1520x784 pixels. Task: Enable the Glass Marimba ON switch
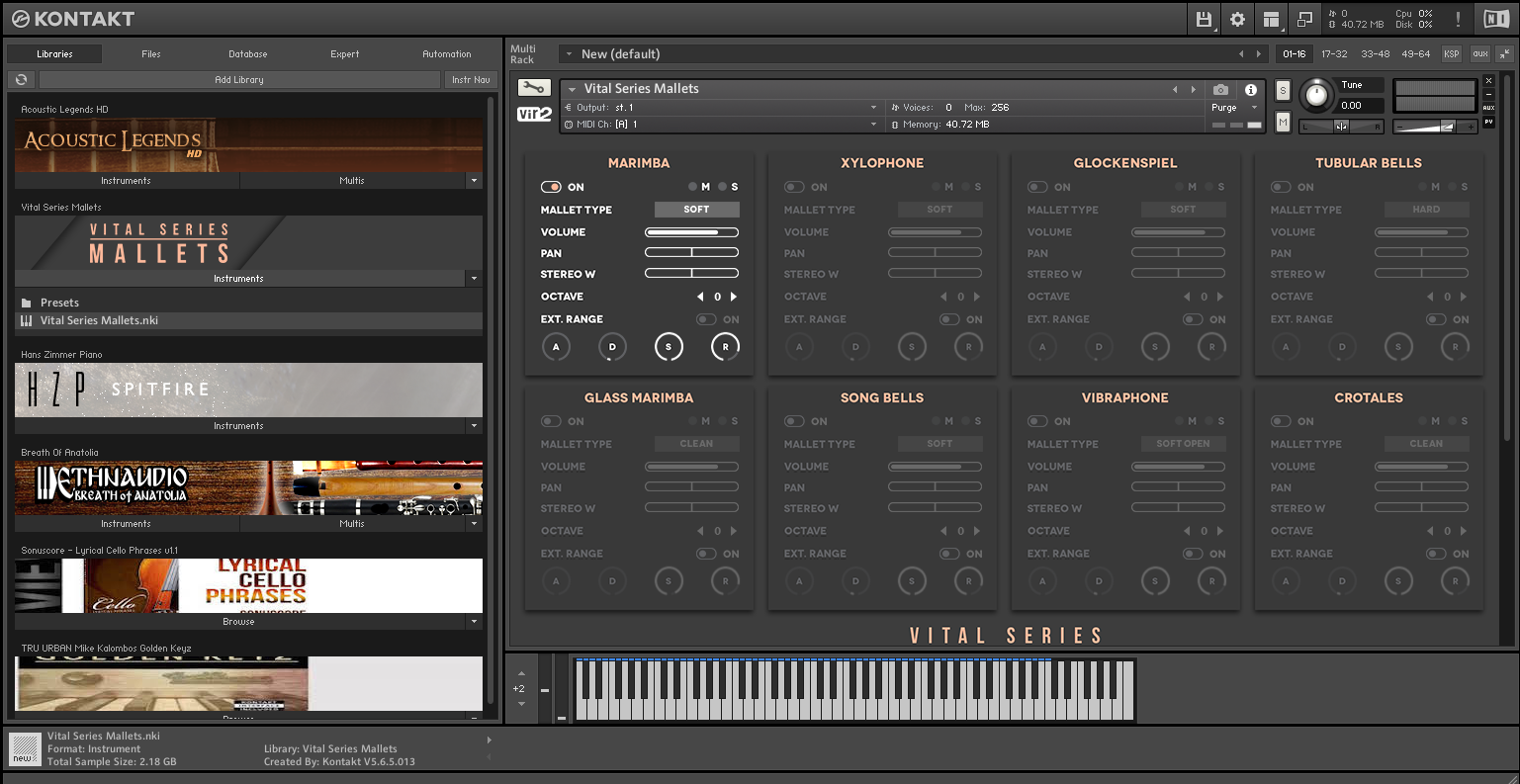tap(551, 421)
